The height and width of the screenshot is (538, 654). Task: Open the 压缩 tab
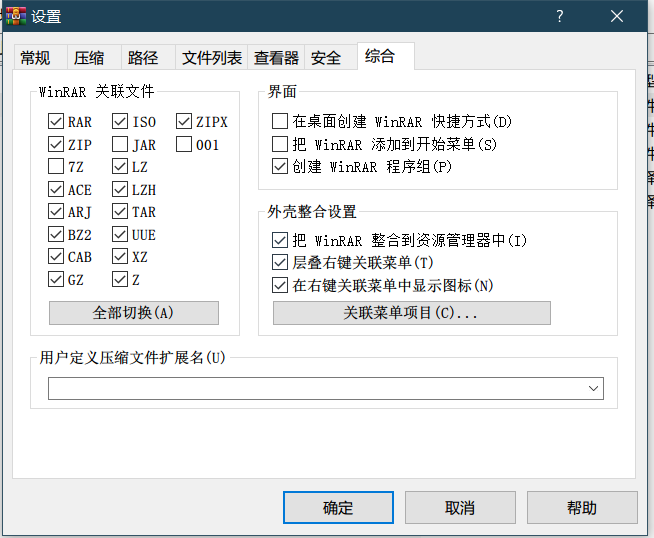94,58
